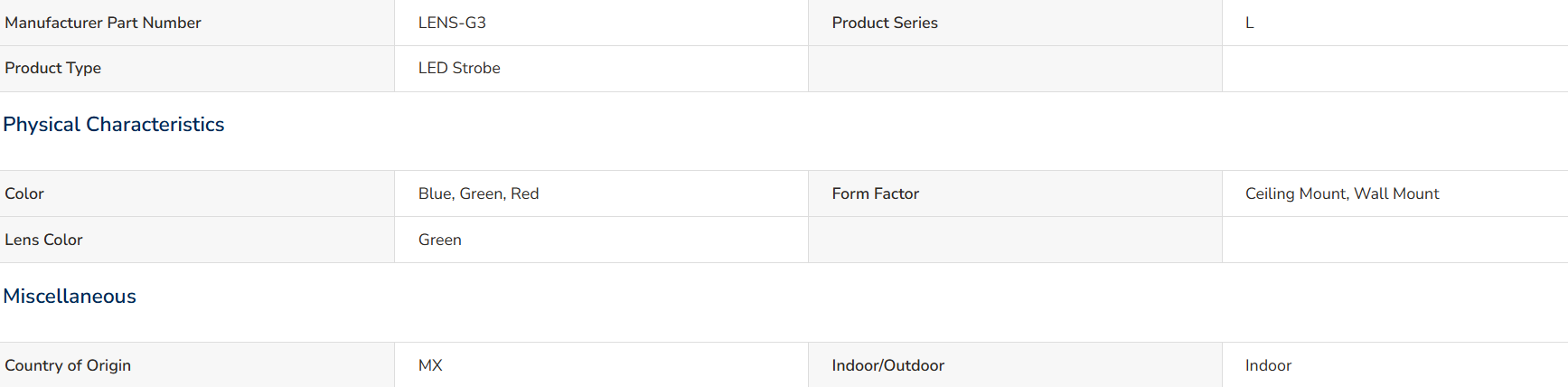Click empty cell beside Green lens color
The height and width of the screenshot is (387, 1568).
[x=1015, y=240]
